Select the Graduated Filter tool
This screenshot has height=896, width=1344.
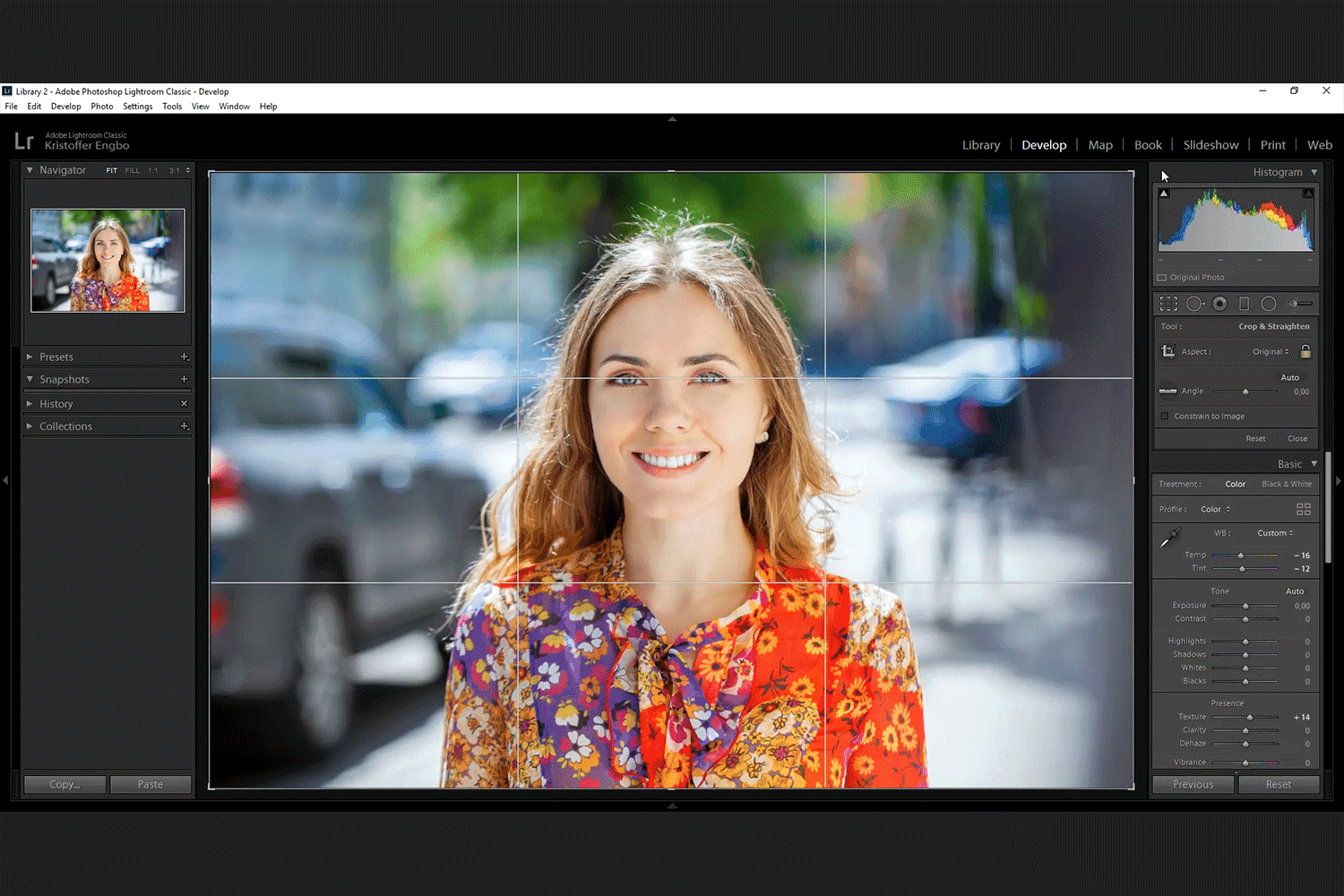pyautogui.click(x=1244, y=303)
